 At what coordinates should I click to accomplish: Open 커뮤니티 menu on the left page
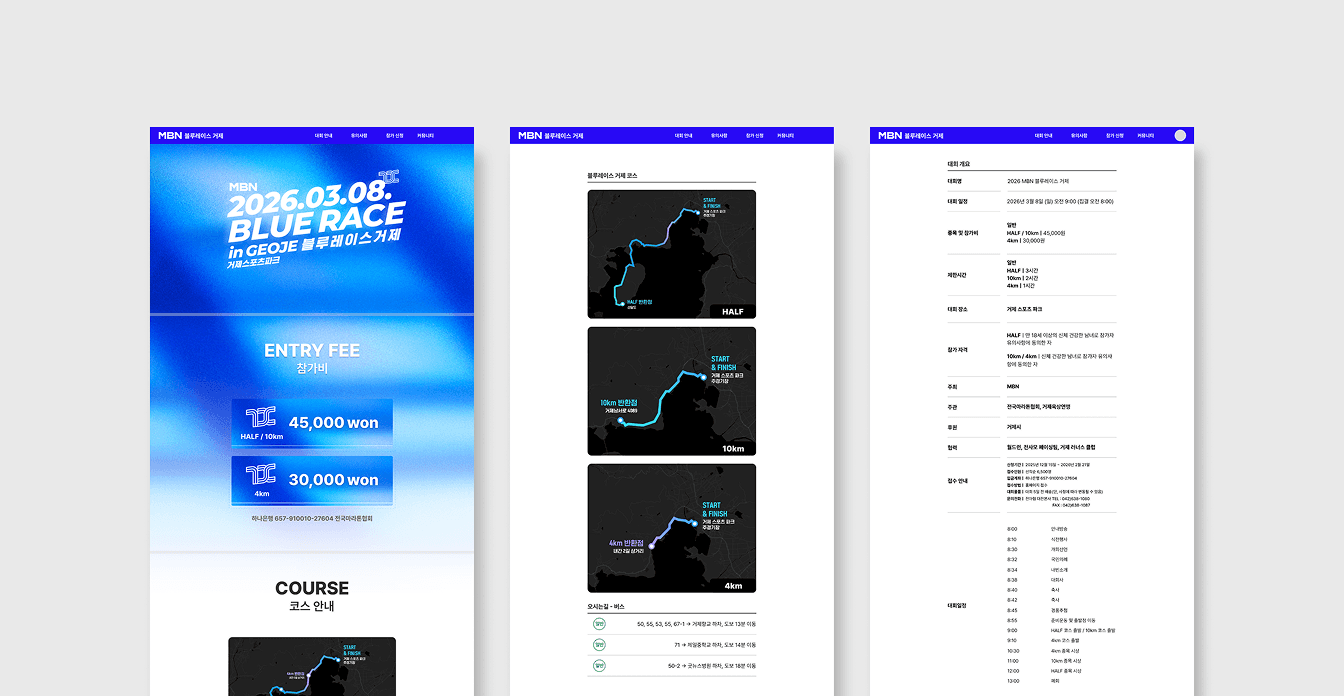(426, 135)
